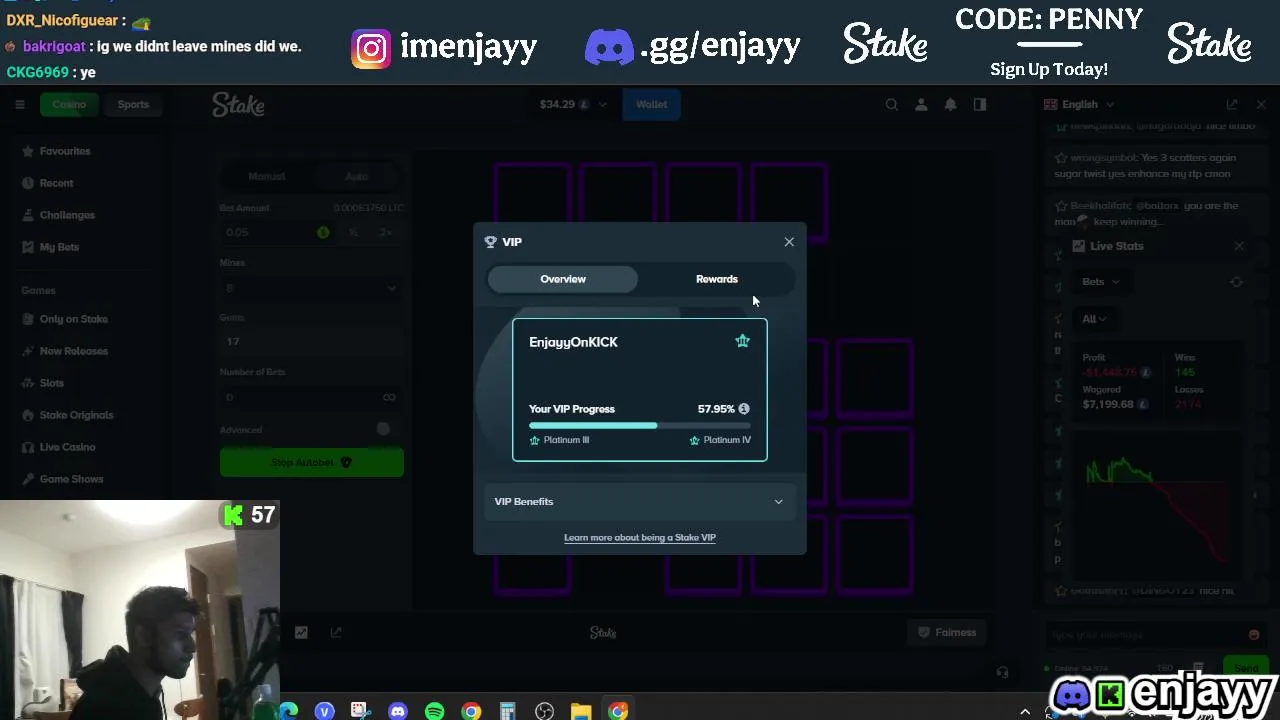Open the search icon in the header

[x=892, y=104]
